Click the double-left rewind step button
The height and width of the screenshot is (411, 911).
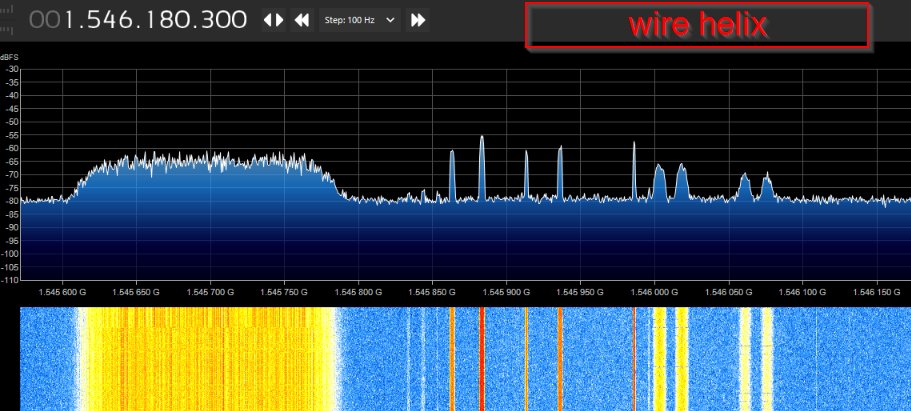(302, 20)
